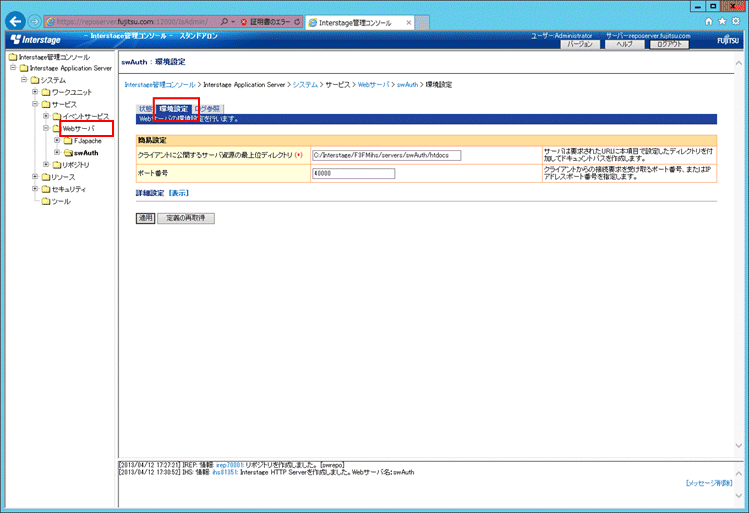Click the 適用 button
The width and height of the screenshot is (749, 513).
146,217
